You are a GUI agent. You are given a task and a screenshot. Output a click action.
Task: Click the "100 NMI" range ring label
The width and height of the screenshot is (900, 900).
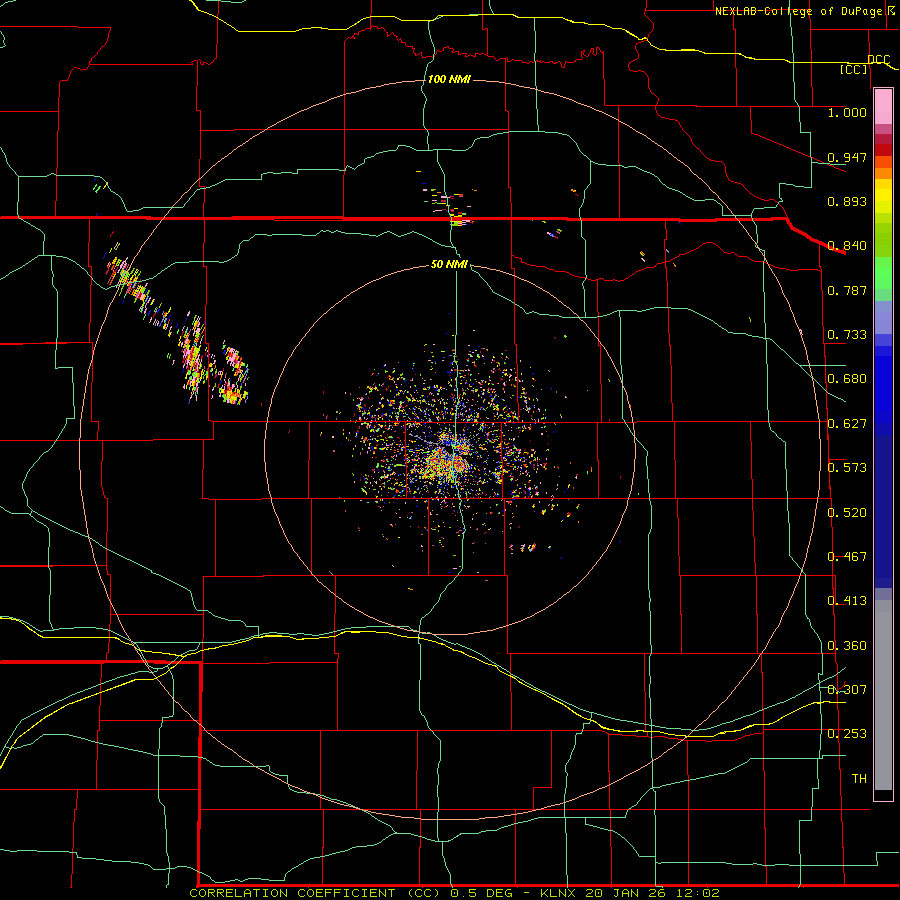click(449, 79)
